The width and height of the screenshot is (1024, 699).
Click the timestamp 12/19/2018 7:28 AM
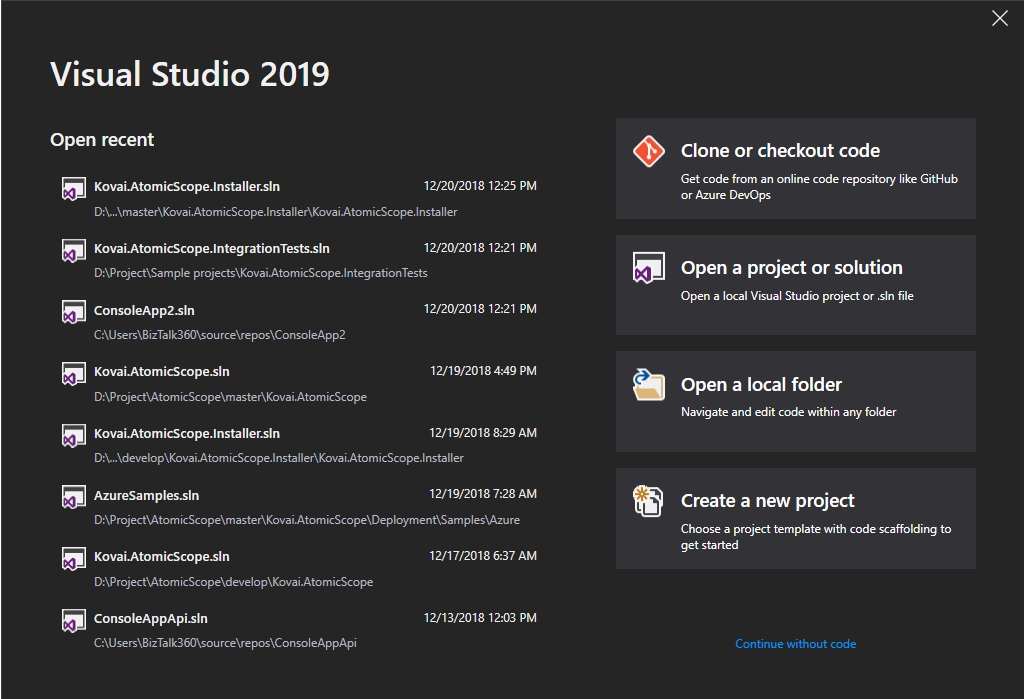click(x=483, y=494)
